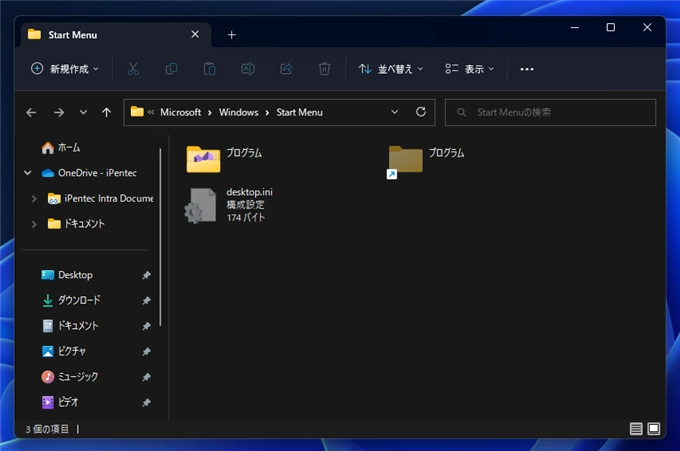680x451 pixels.
Task: Click the pin icon beside ビデオ
Action: pos(147,402)
